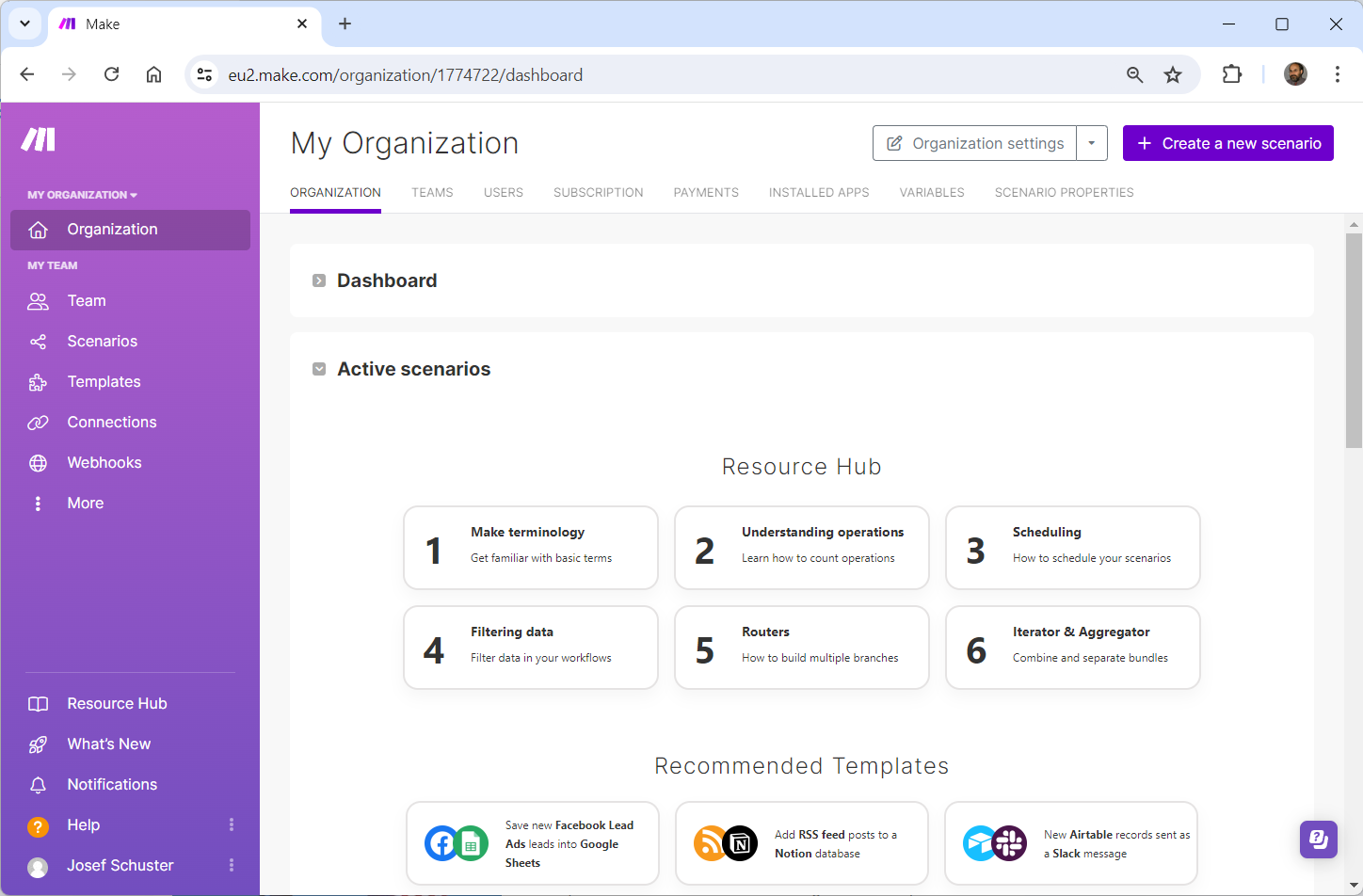Image resolution: width=1363 pixels, height=896 pixels.
Task: Open Organization settings dropdown arrow
Action: coord(1092,143)
